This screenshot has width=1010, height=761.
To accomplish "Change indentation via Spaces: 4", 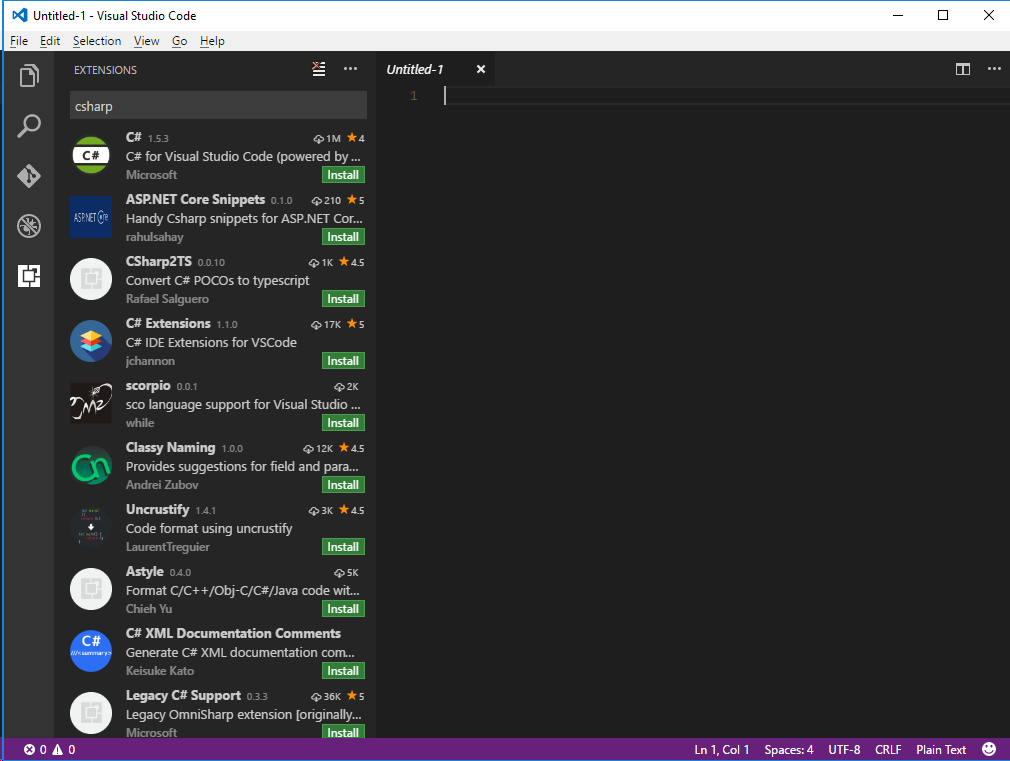I will [788, 749].
